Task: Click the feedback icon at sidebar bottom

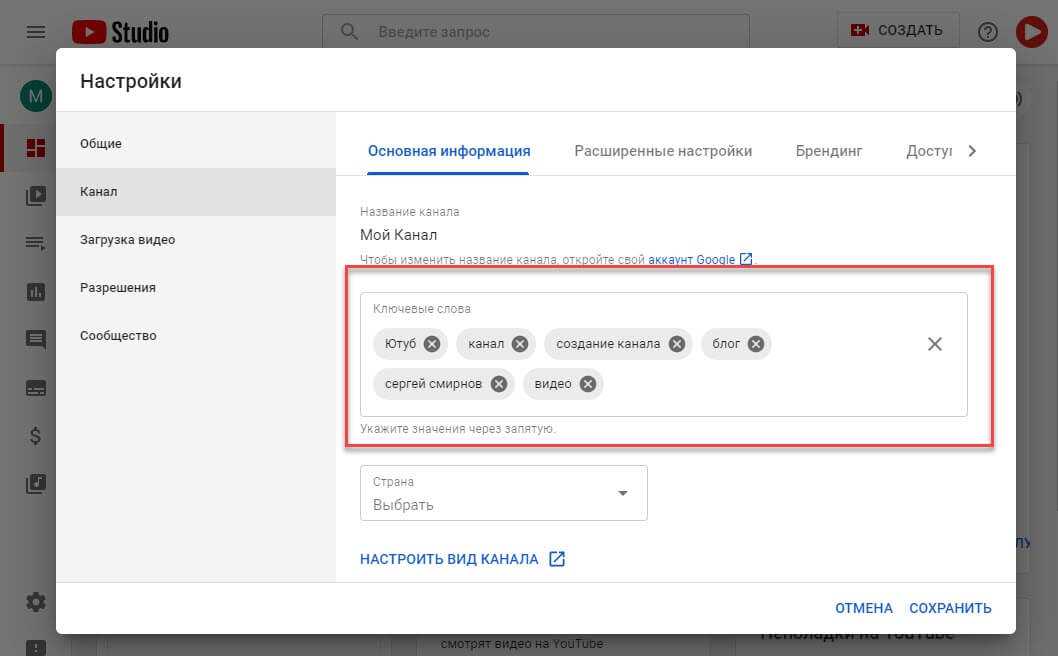Action: (36, 647)
